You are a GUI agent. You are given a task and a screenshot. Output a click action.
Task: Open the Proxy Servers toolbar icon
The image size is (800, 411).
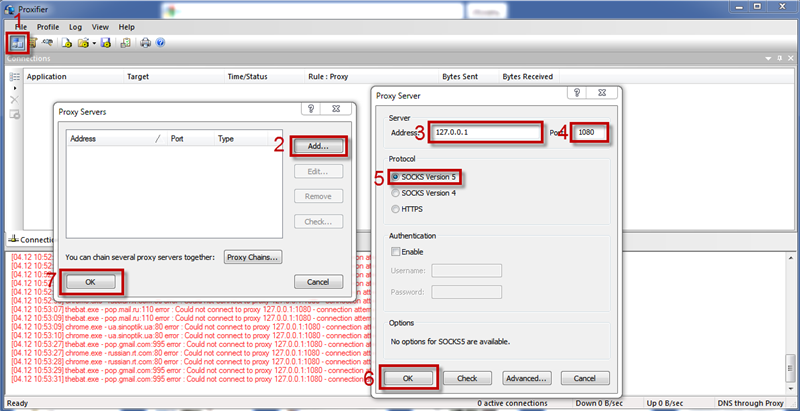(x=17, y=43)
